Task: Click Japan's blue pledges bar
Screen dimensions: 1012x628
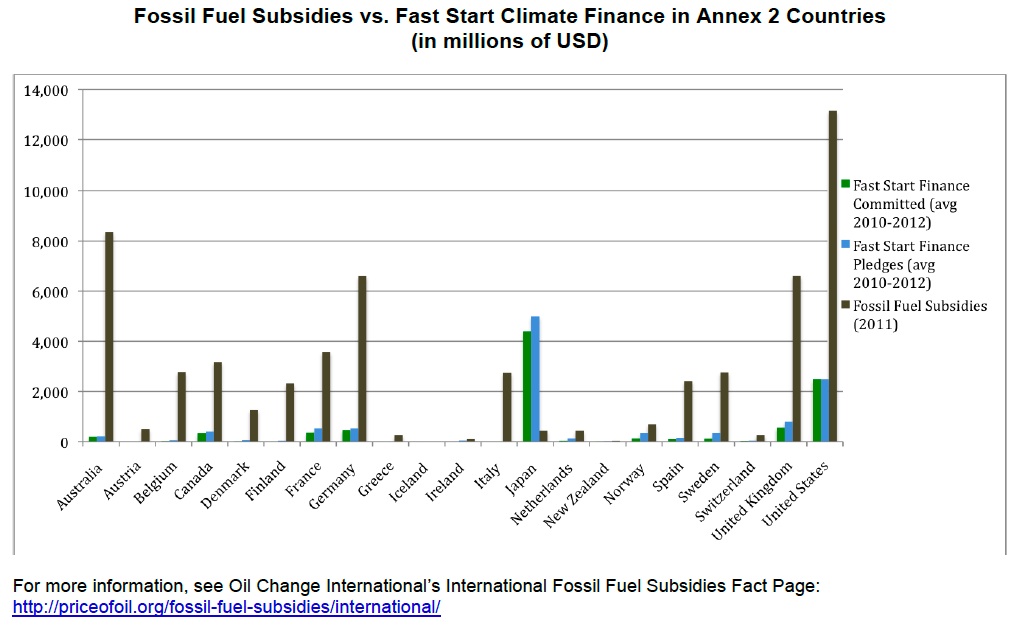Action: click(x=535, y=379)
